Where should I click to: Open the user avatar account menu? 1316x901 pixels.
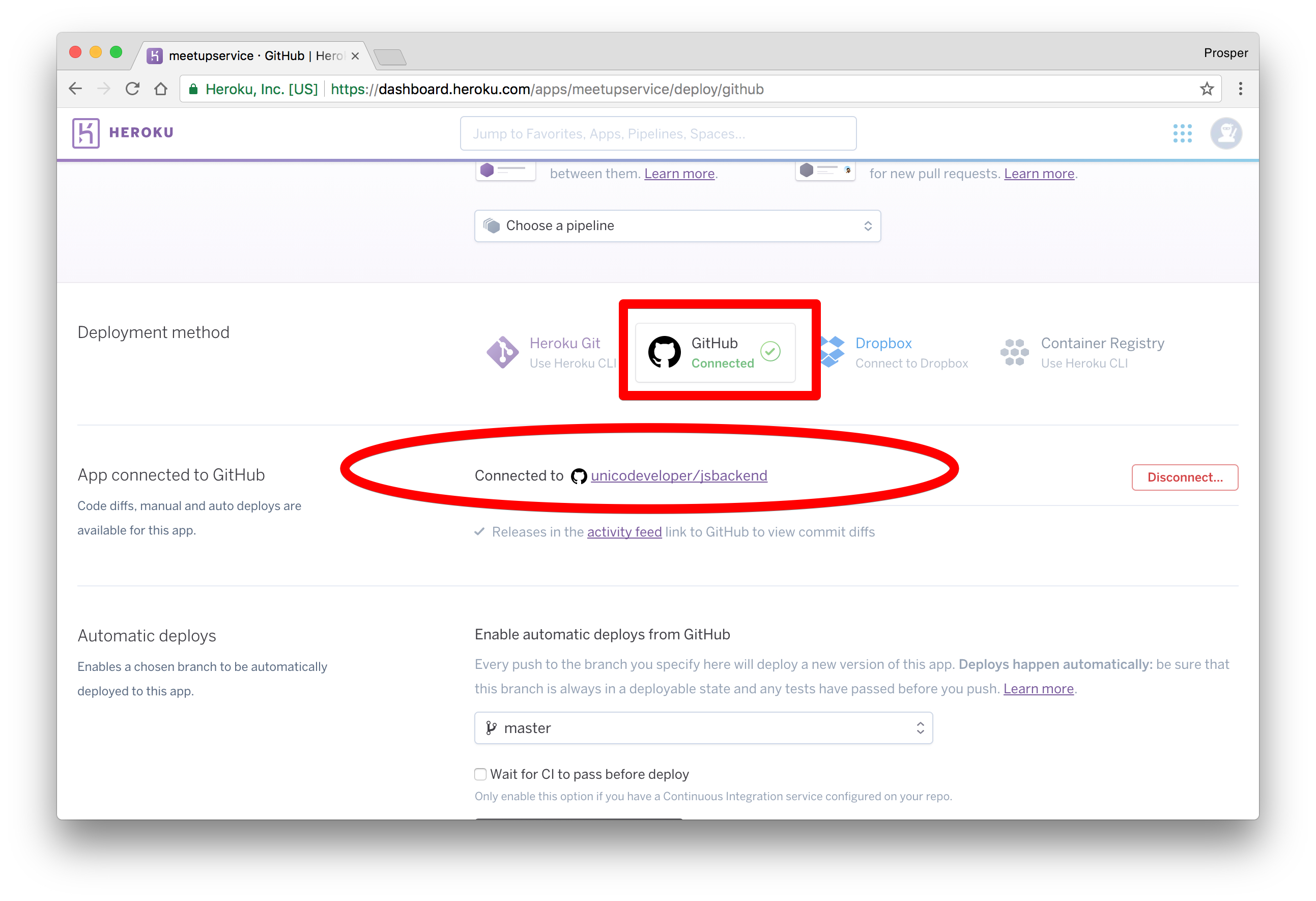[1226, 133]
